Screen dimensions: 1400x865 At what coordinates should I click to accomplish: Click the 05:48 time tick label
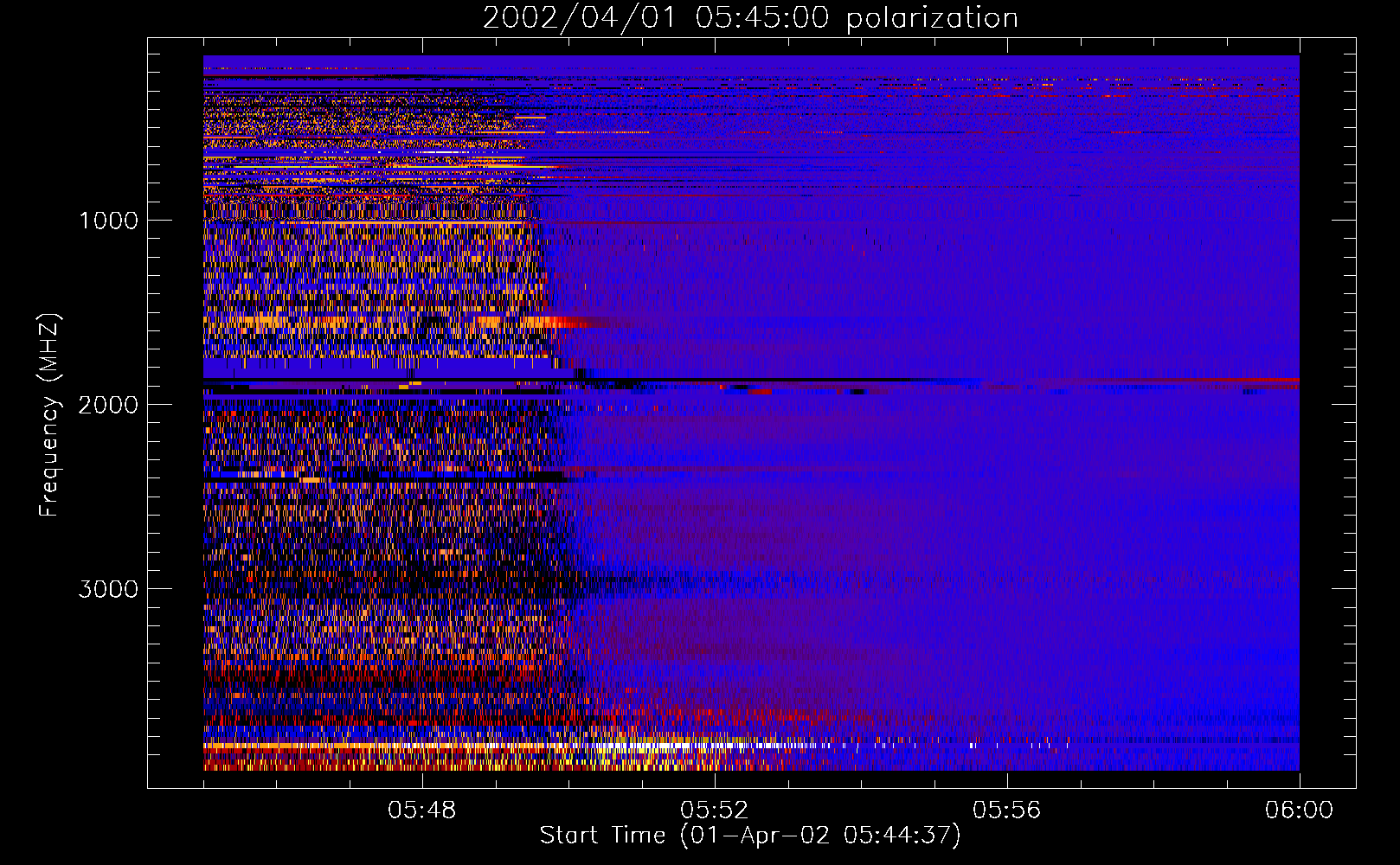point(422,811)
